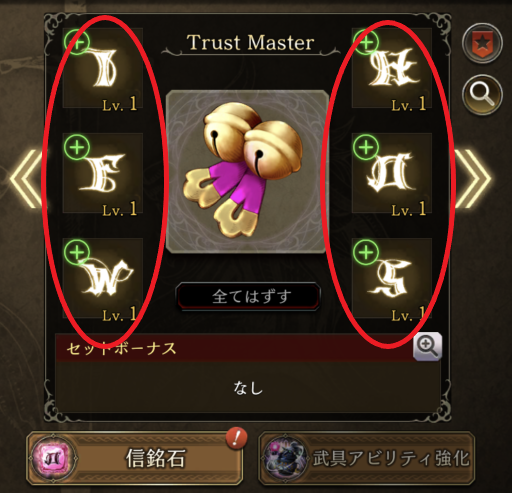Go to previous item with left chevrons

(27, 179)
